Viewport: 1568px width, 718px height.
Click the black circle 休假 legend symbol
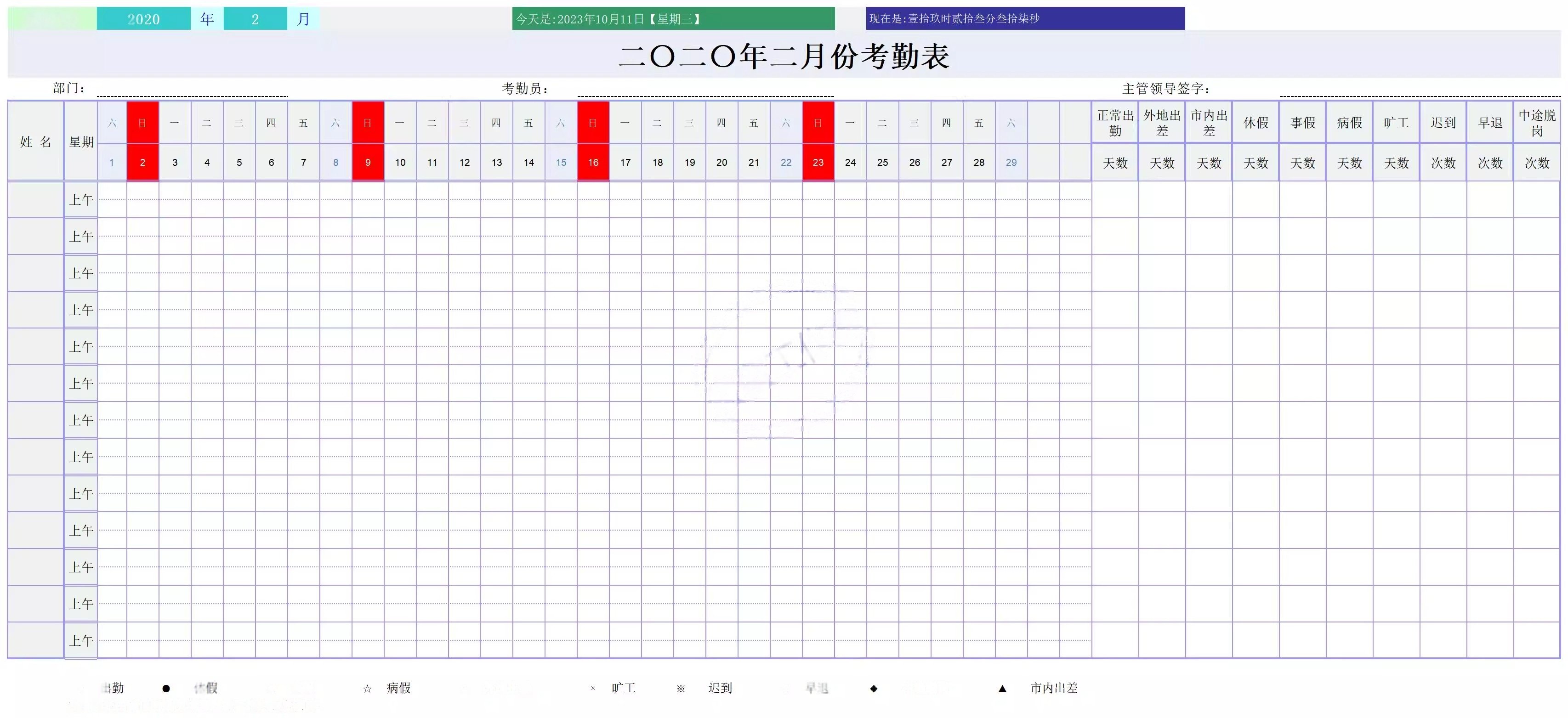tap(166, 688)
